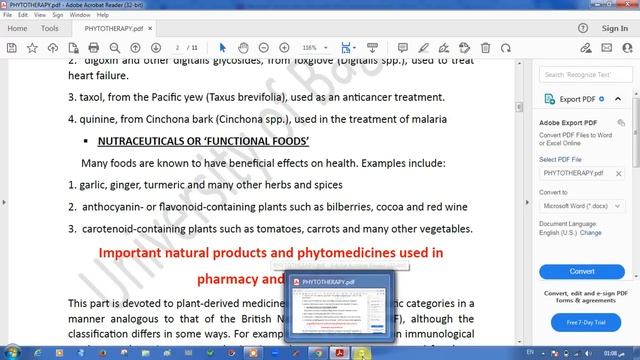Remove the selected PHYTOTHERAPY.pdf file
This screenshot has height=360, width=640.
tap(618, 173)
